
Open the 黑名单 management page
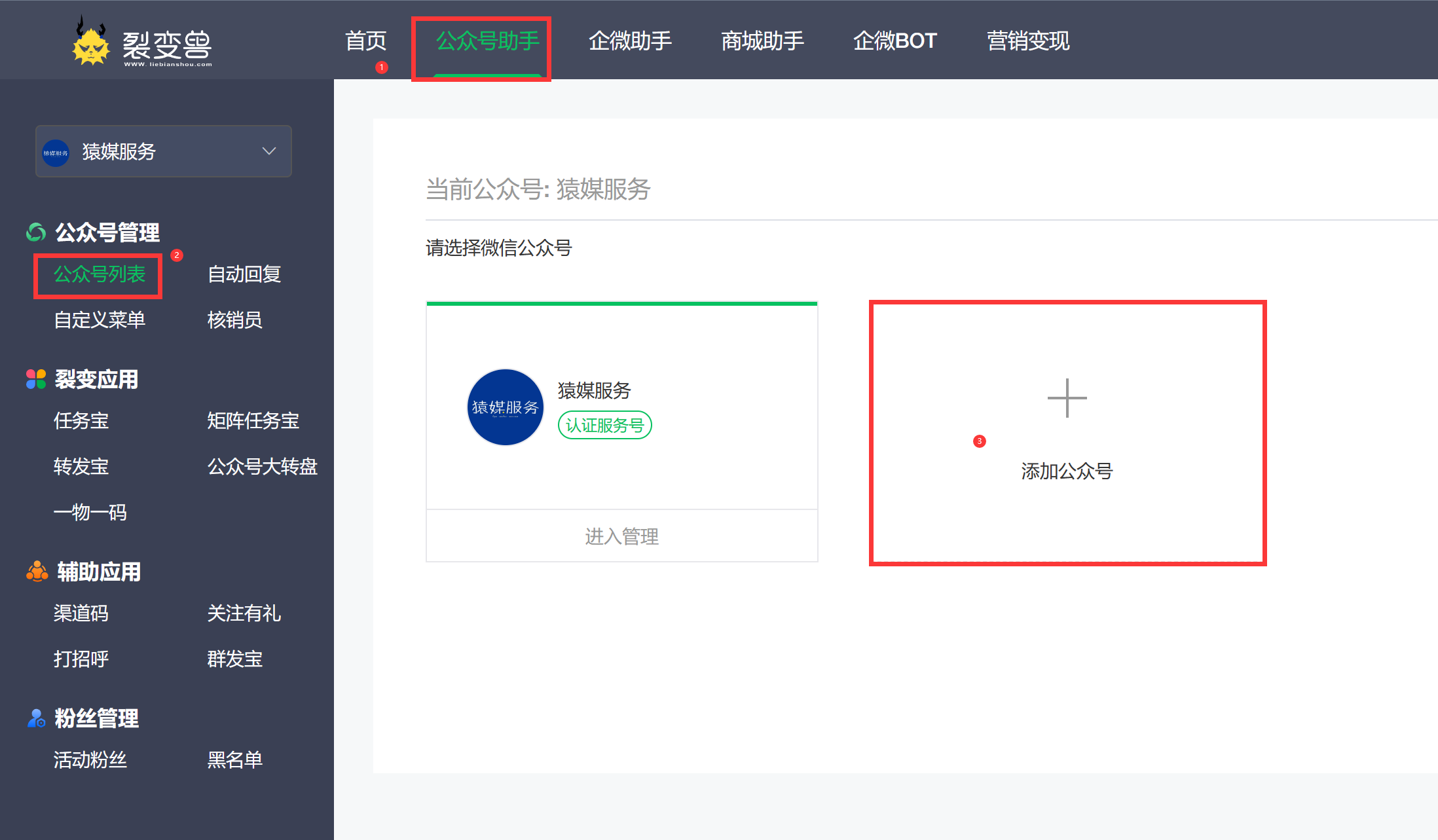[x=235, y=759]
